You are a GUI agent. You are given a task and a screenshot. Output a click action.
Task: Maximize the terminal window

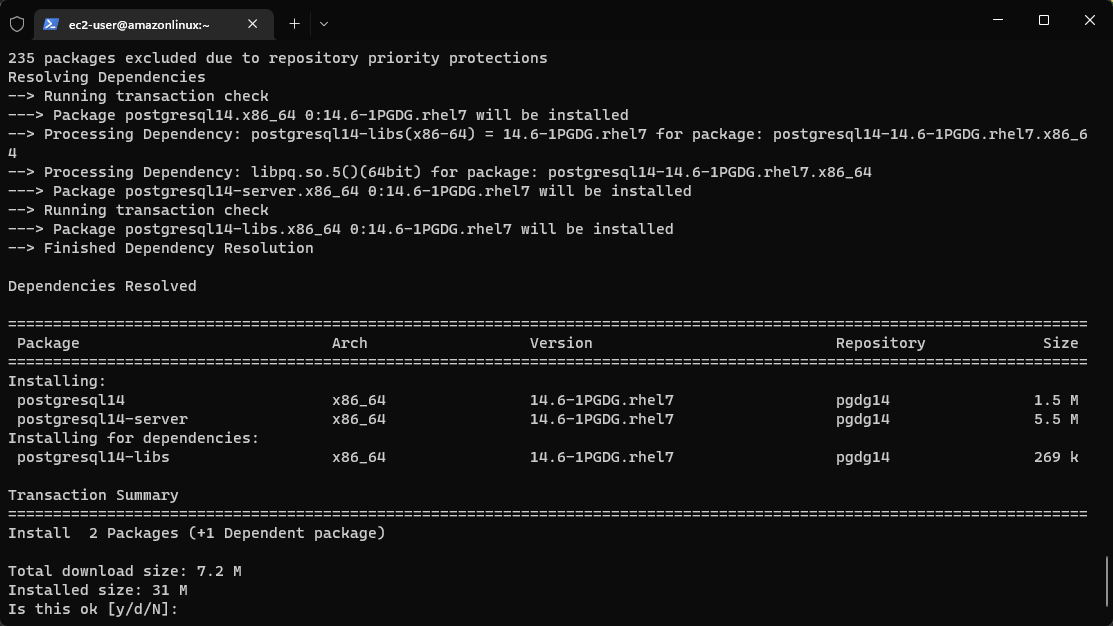(1043, 20)
